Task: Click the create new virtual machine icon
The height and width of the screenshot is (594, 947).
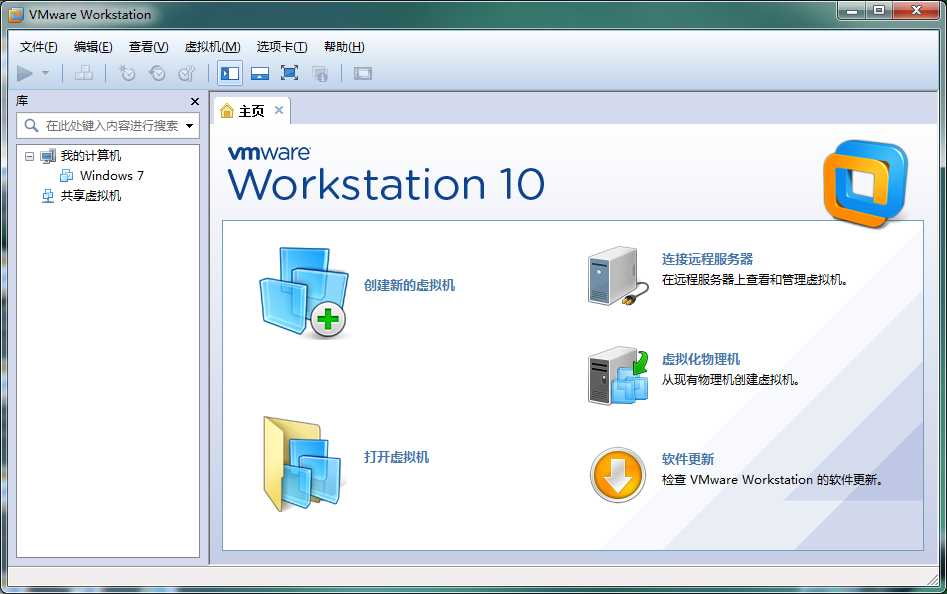Action: coord(304,292)
